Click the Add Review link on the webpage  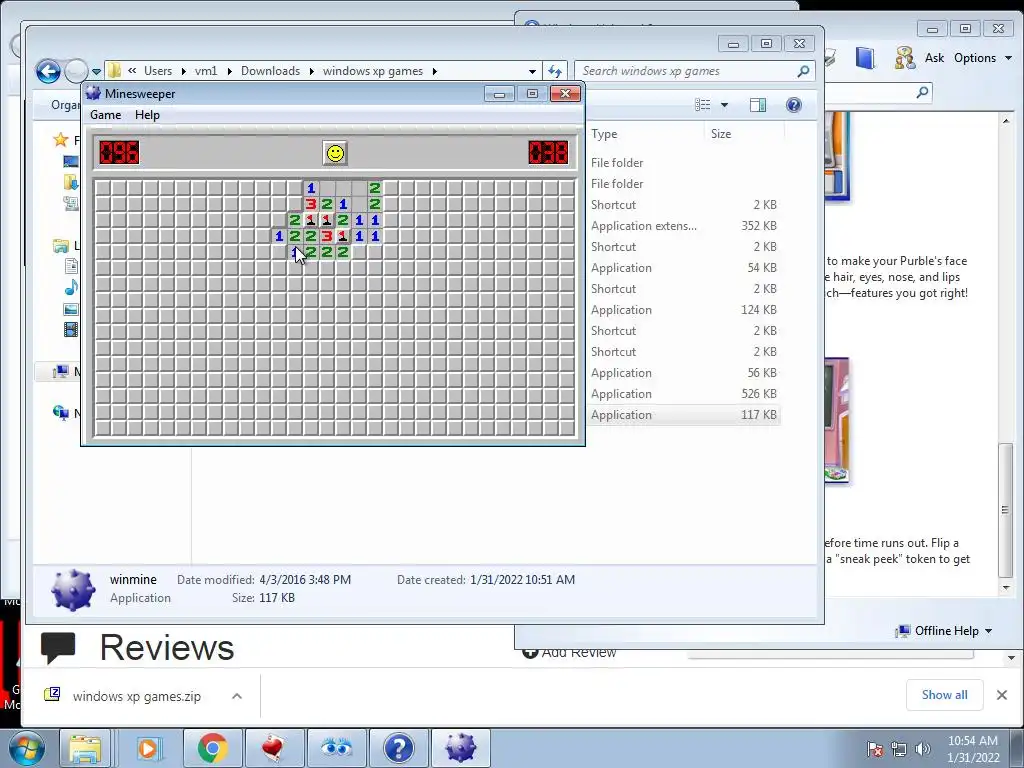click(569, 652)
